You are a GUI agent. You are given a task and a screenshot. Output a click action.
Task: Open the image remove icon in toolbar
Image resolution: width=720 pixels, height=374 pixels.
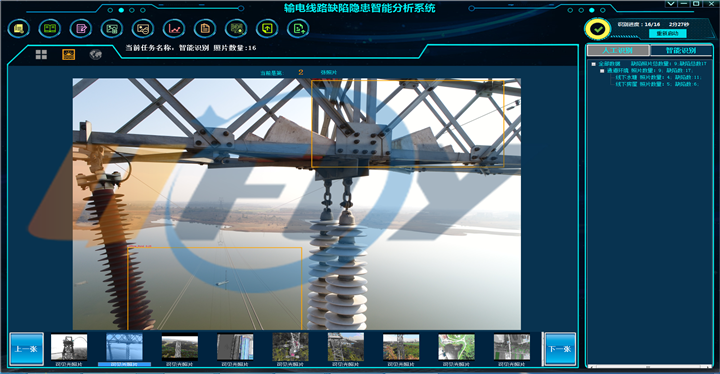(143, 28)
